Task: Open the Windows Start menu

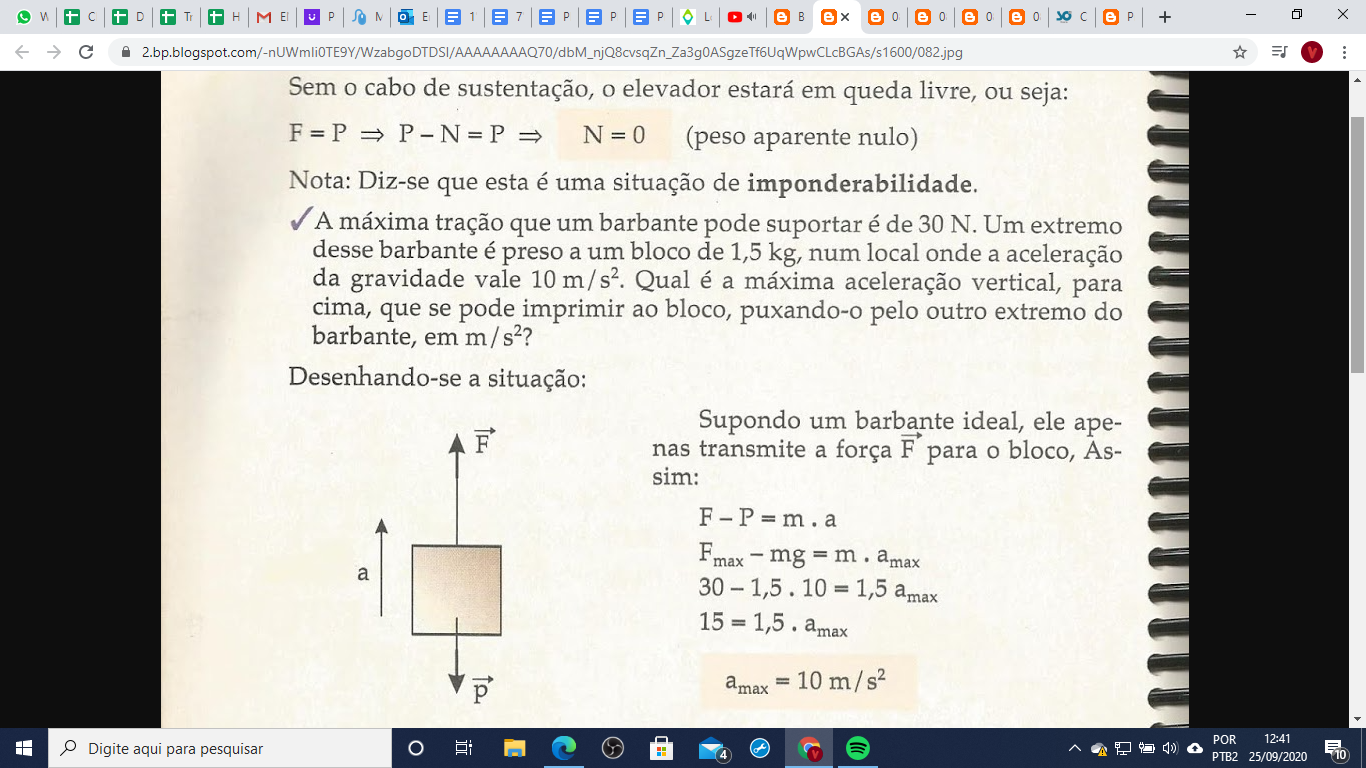Action: tap(24, 748)
